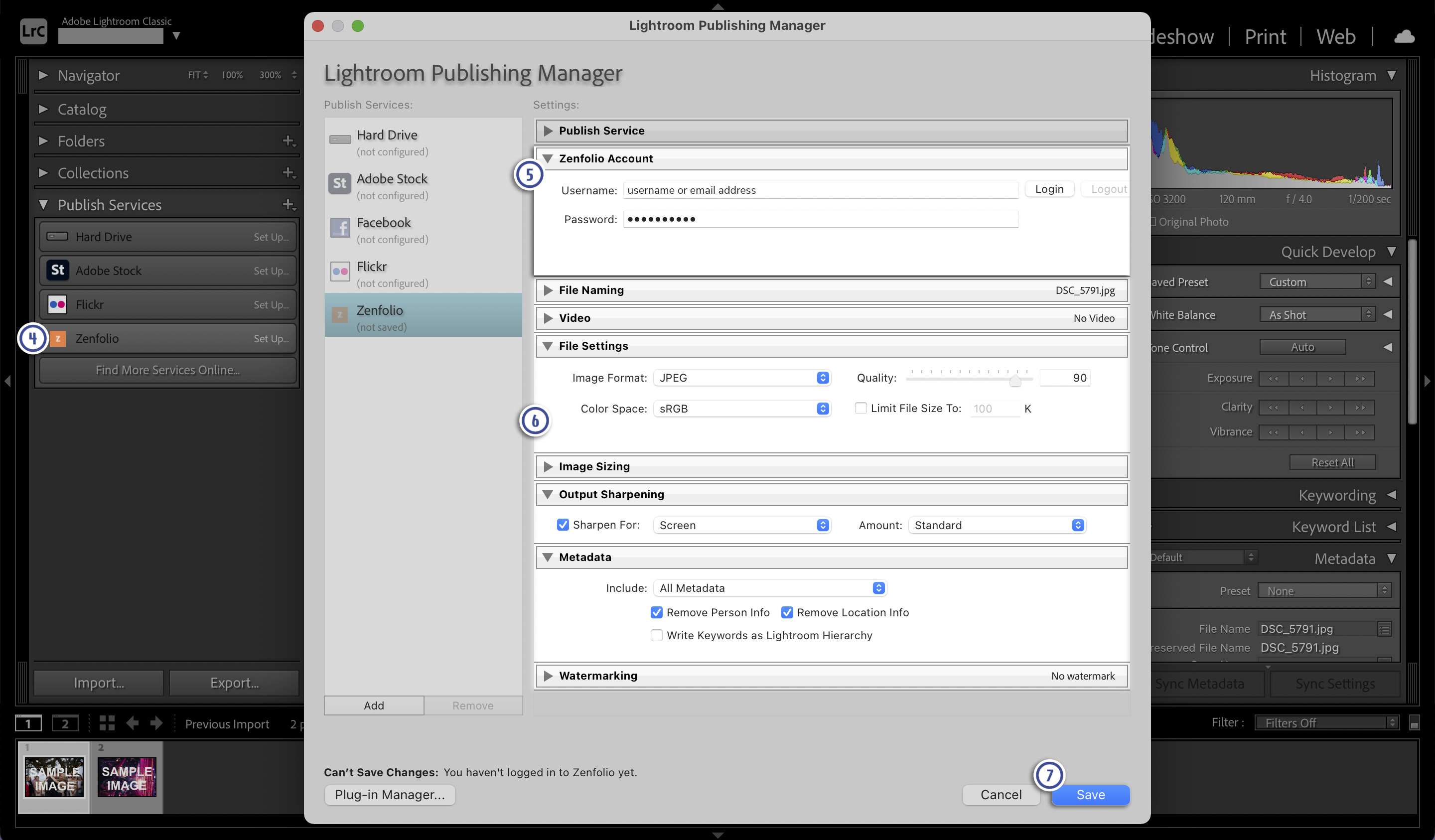Image resolution: width=1435 pixels, height=840 pixels.
Task: Go forward with the right arrow icon
Action: [156, 723]
